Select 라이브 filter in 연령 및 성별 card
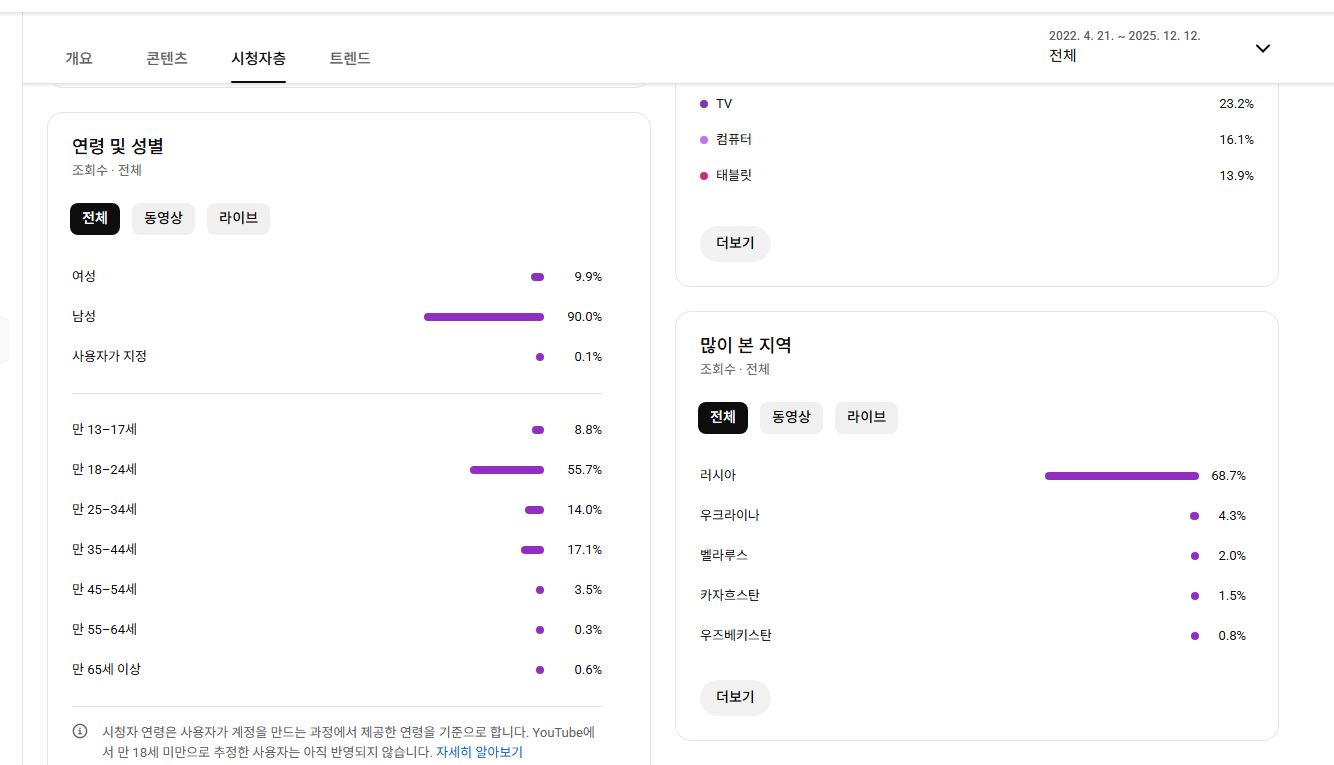Image resolution: width=1334 pixels, height=765 pixels. click(x=238, y=218)
